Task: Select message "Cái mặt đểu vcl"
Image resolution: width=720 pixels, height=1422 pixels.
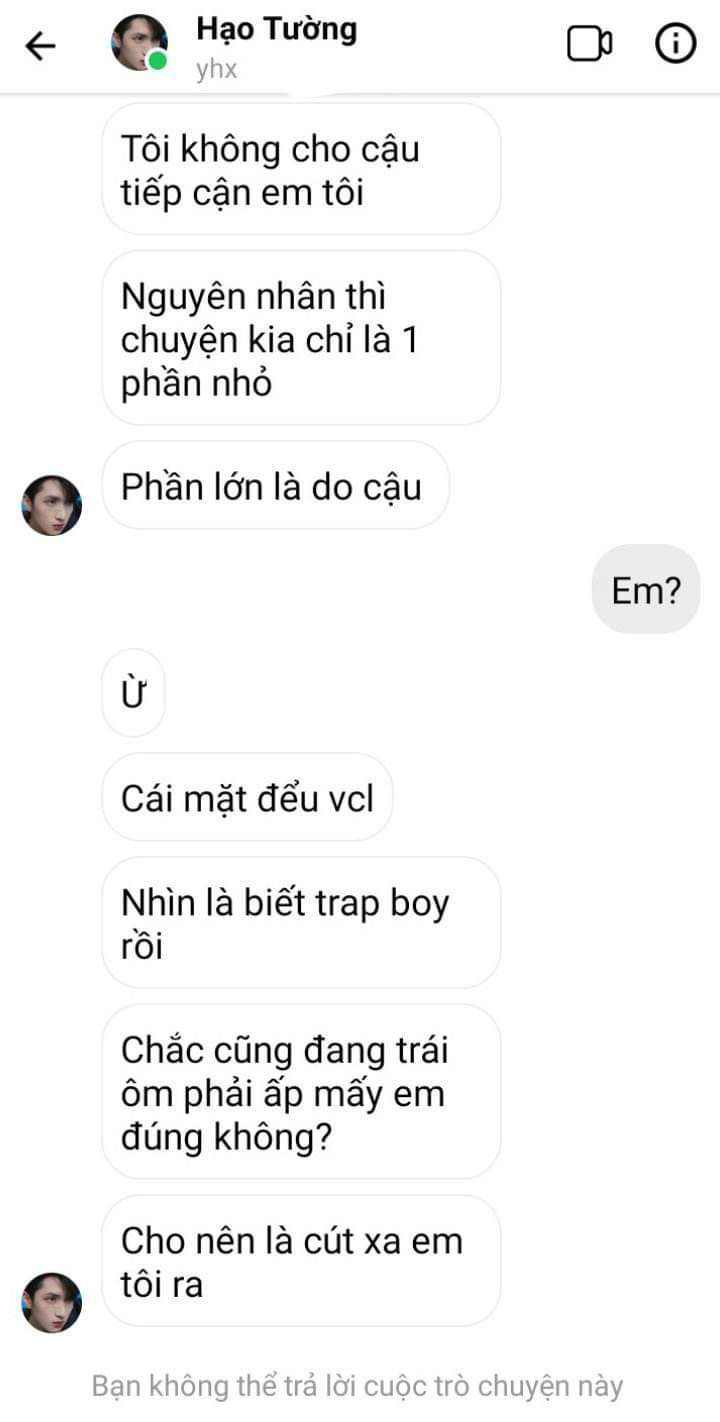Action: coord(247,798)
